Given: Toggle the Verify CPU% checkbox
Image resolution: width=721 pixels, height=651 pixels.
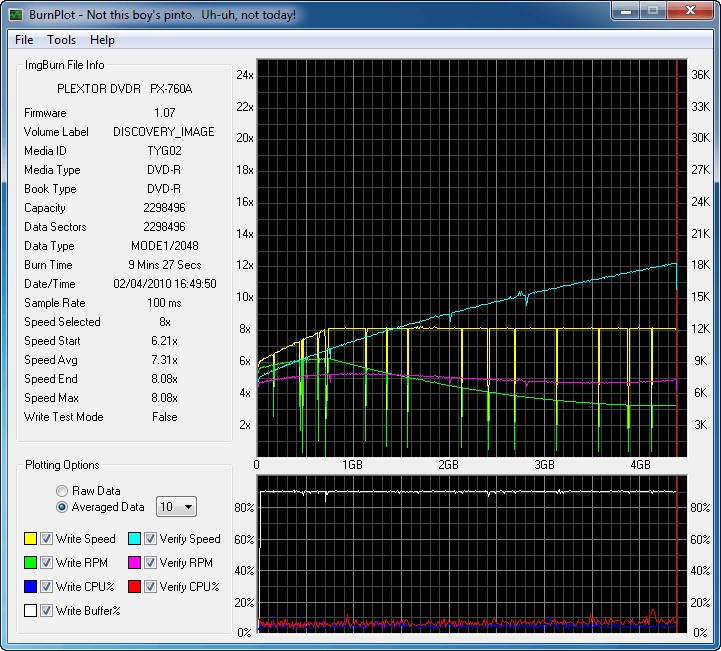Looking at the screenshot, I should click(x=151, y=587).
